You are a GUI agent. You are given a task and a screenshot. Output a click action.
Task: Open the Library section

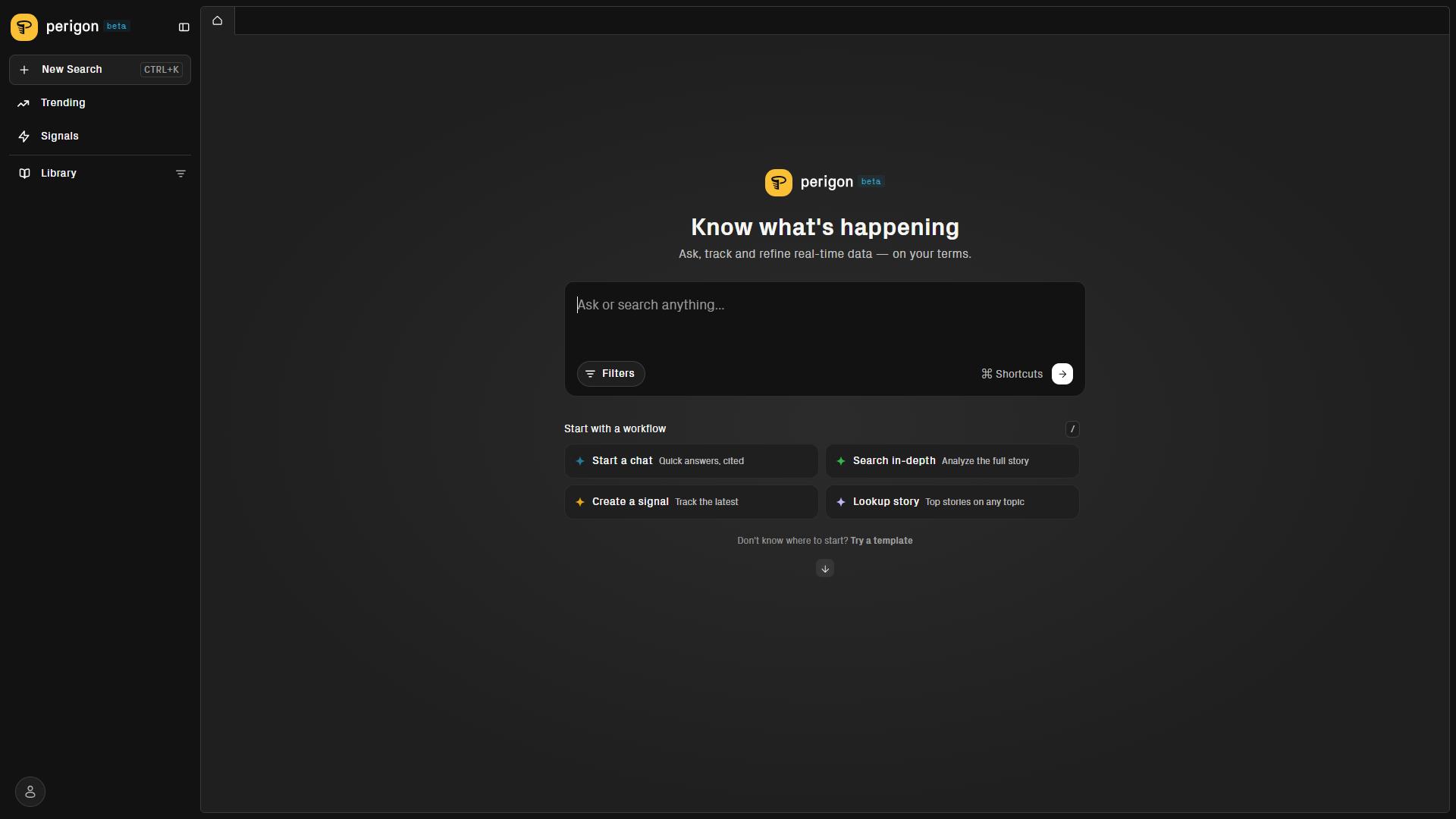tap(91, 174)
